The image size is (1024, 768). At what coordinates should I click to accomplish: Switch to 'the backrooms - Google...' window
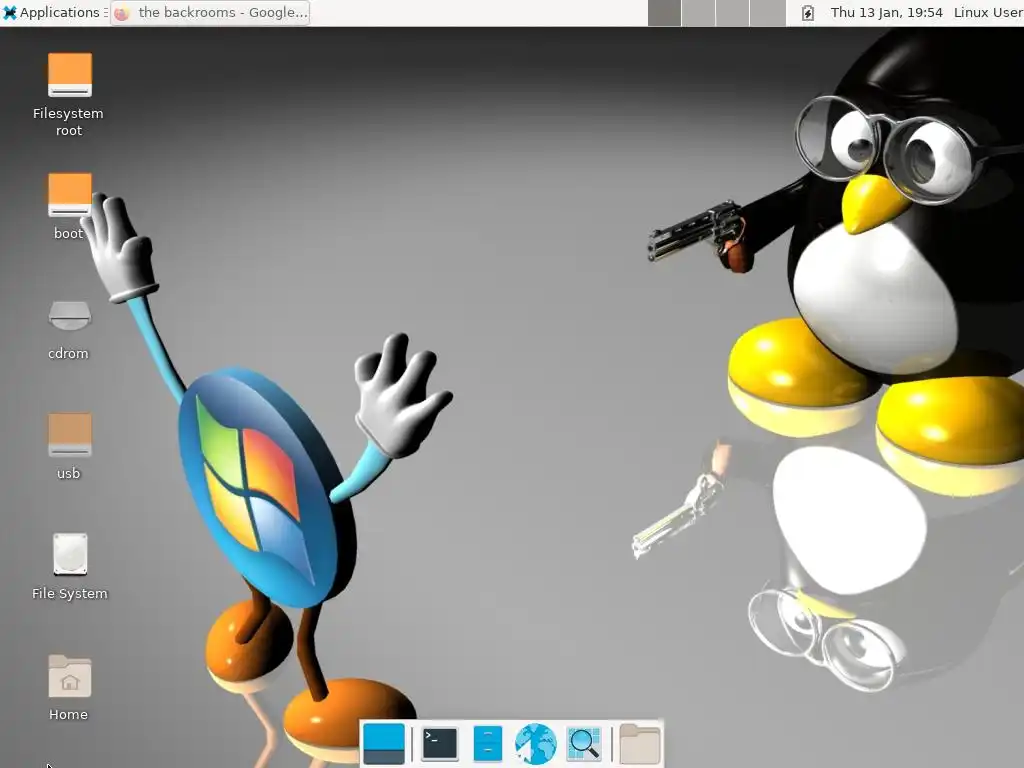210,12
